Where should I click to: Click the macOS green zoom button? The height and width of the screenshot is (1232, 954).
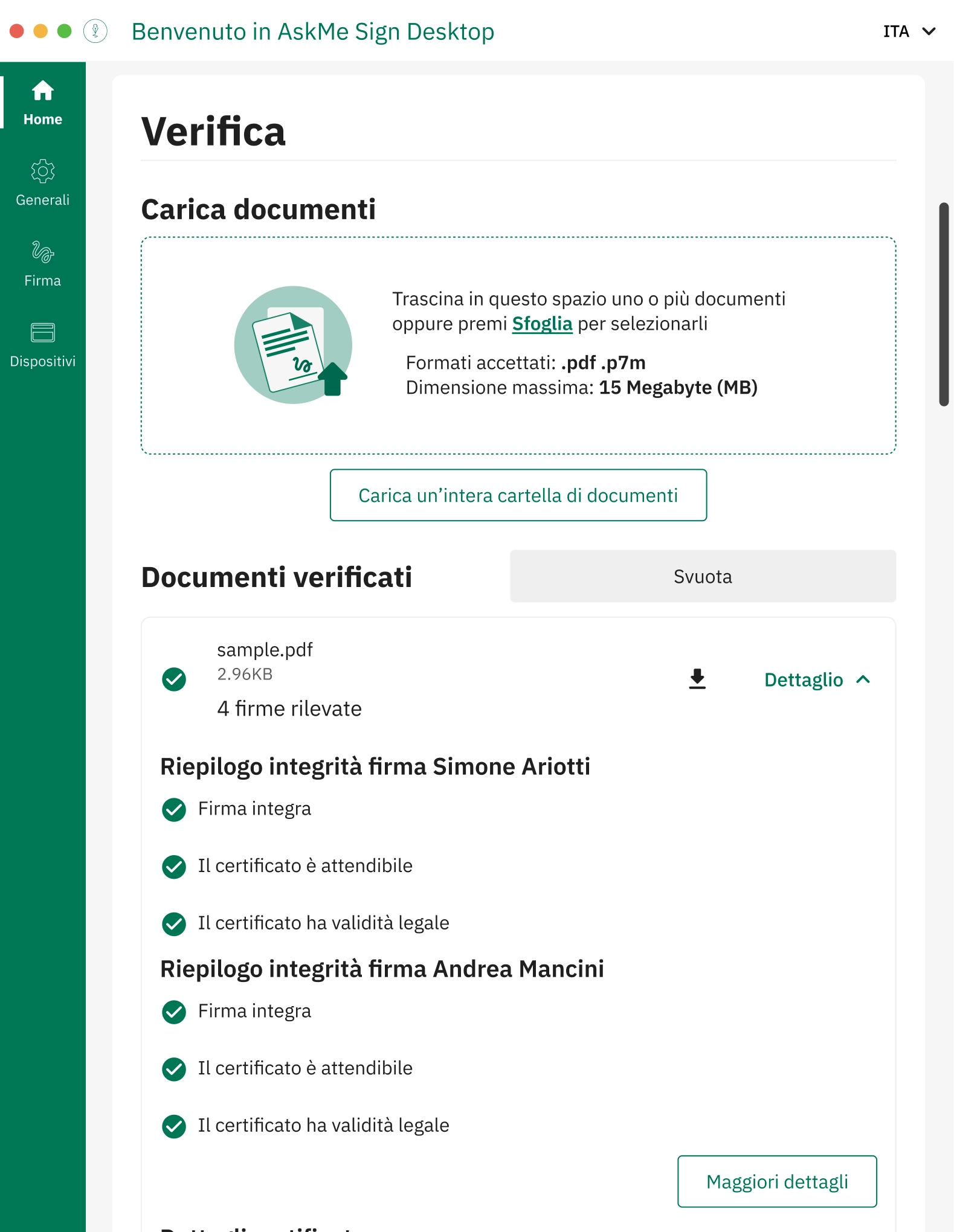point(64,31)
